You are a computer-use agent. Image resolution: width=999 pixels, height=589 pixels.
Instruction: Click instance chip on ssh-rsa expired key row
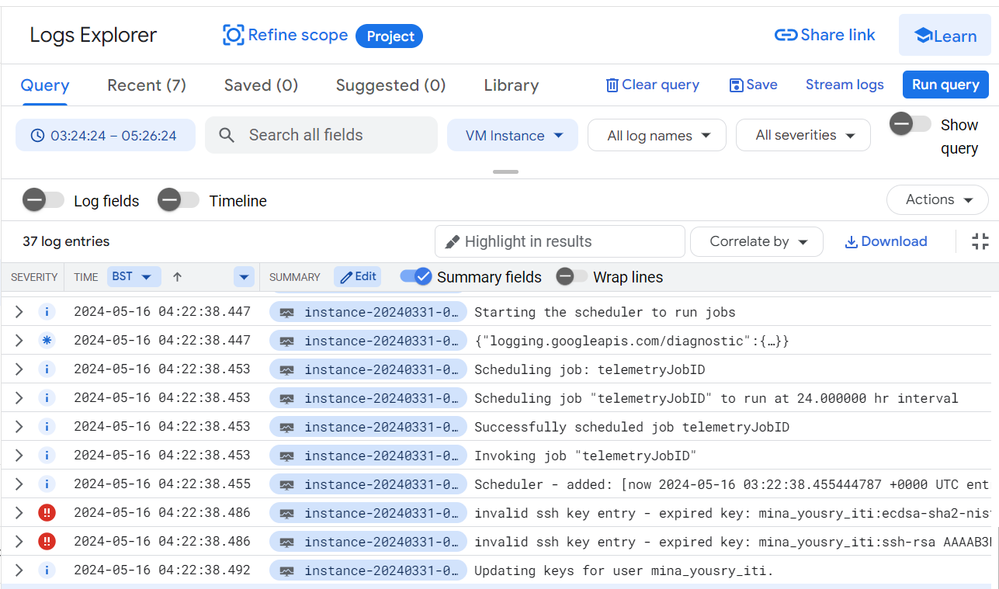tap(368, 542)
